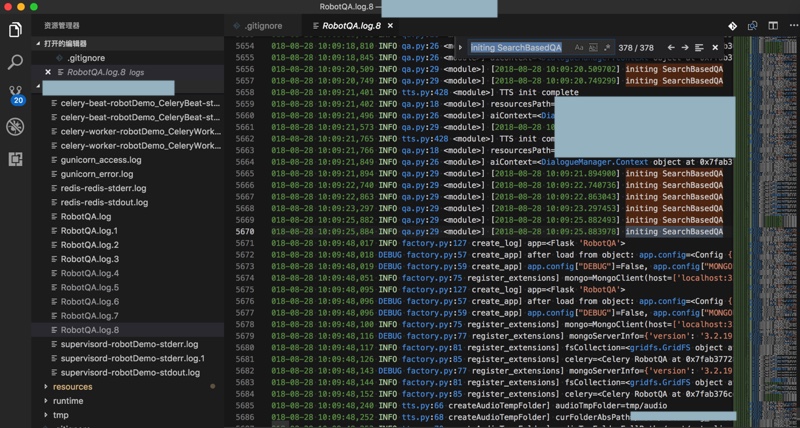Switch to the .gitignore editor tab
The height and width of the screenshot is (428, 800).
point(262,26)
